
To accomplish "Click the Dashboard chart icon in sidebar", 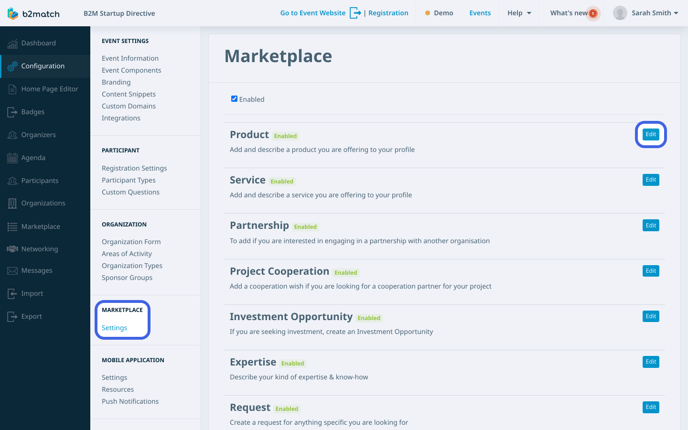I will 12,43.
